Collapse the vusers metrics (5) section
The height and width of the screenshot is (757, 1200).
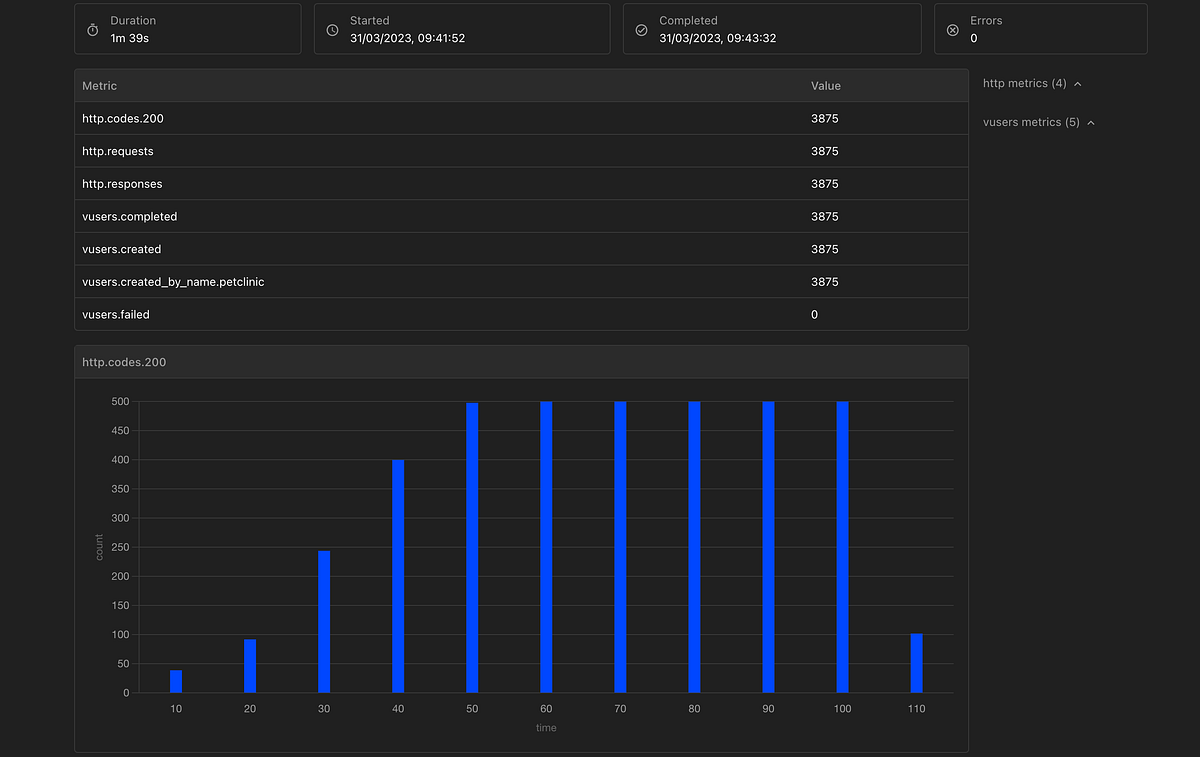pyautogui.click(x=1040, y=122)
